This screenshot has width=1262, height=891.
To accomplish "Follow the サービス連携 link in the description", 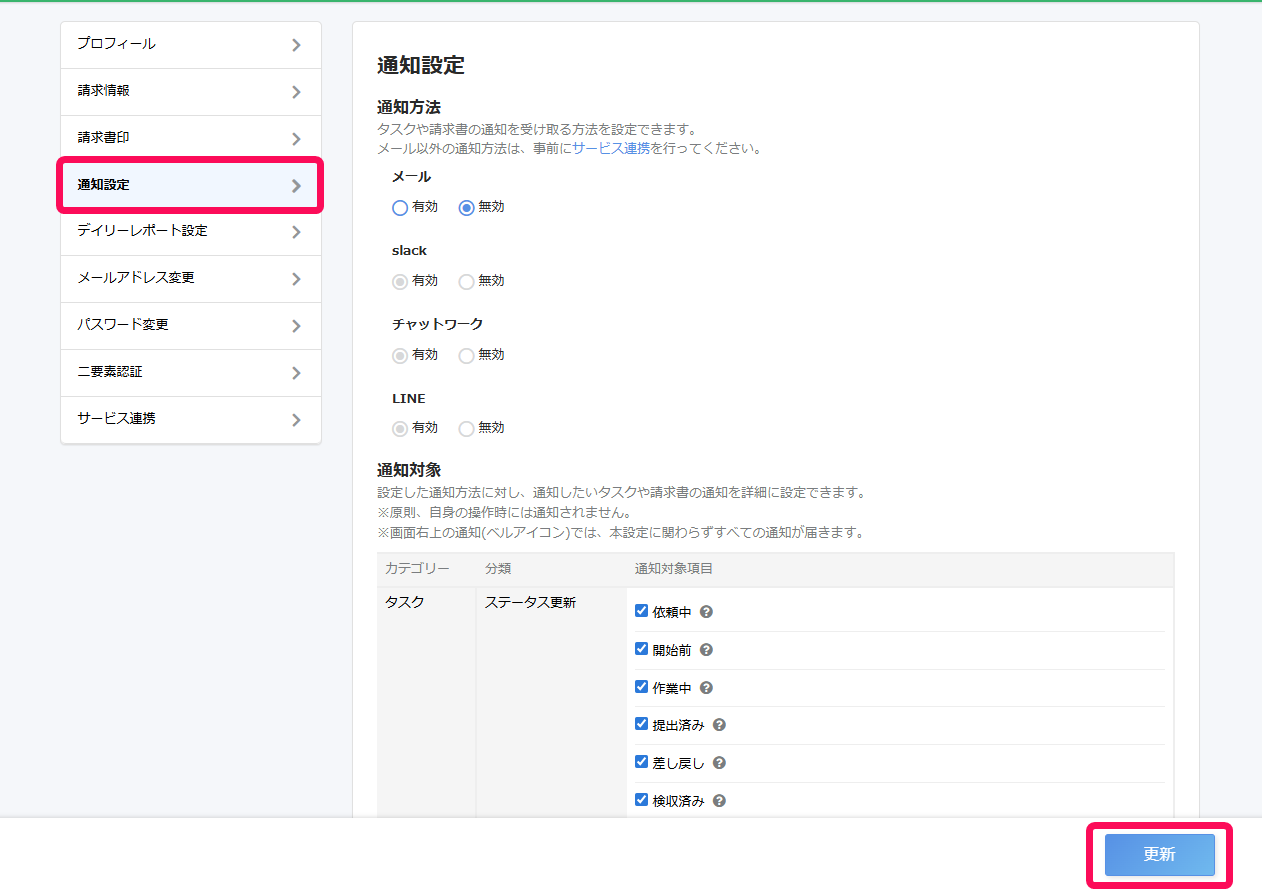I will coord(611,148).
